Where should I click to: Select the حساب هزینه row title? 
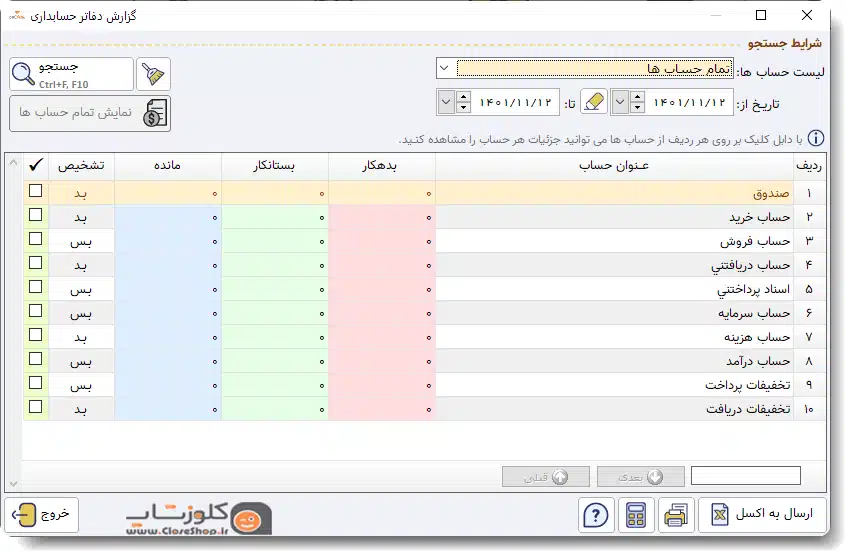(757, 337)
